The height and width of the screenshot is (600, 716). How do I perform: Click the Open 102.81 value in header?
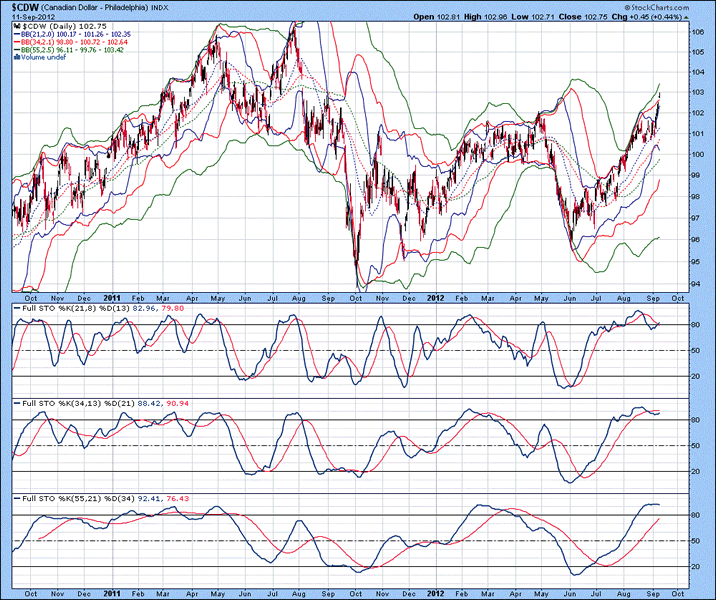[x=437, y=17]
